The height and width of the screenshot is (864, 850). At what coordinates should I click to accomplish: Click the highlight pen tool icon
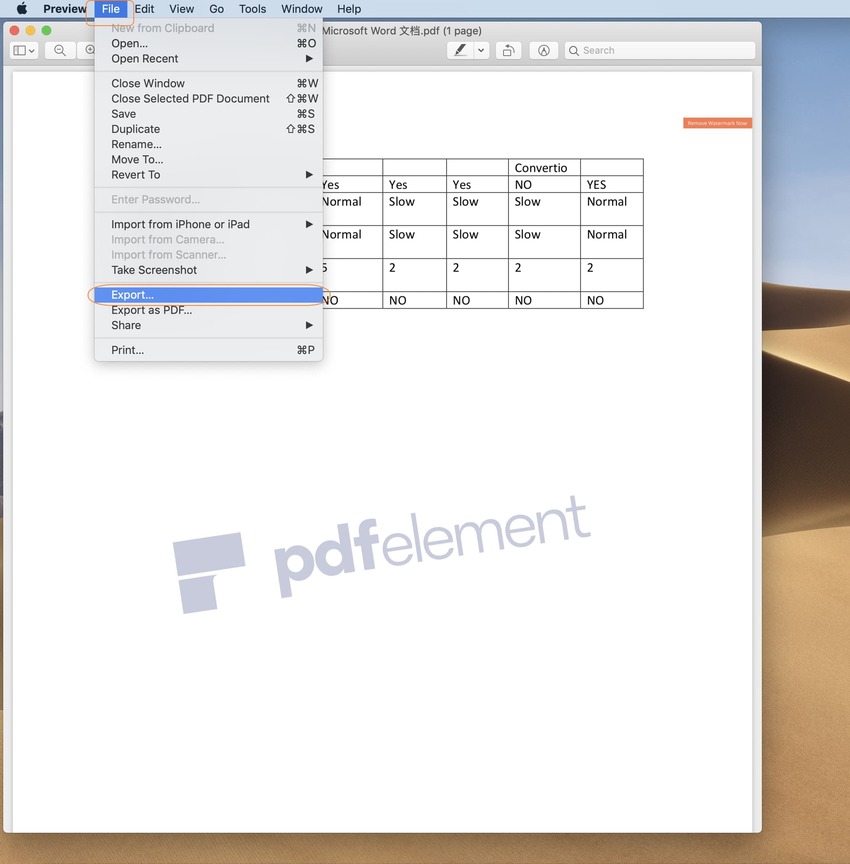pos(460,51)
